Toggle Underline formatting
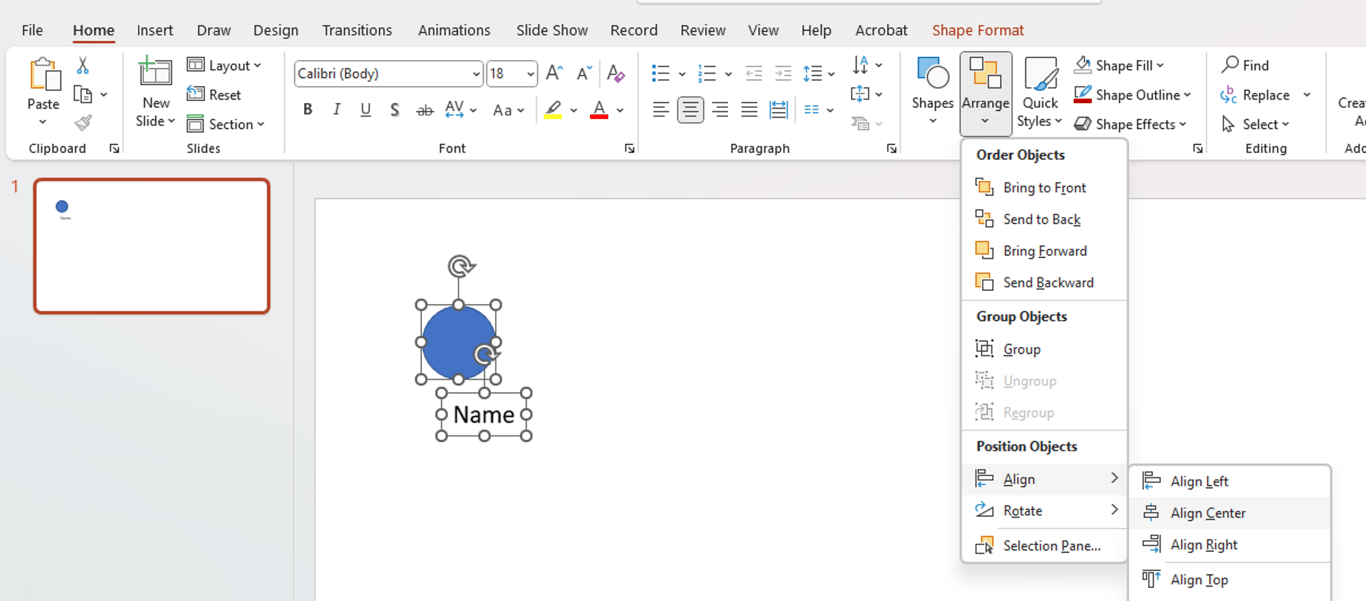This screenshot has height=601, width=1366. click(x=366, y=110)
